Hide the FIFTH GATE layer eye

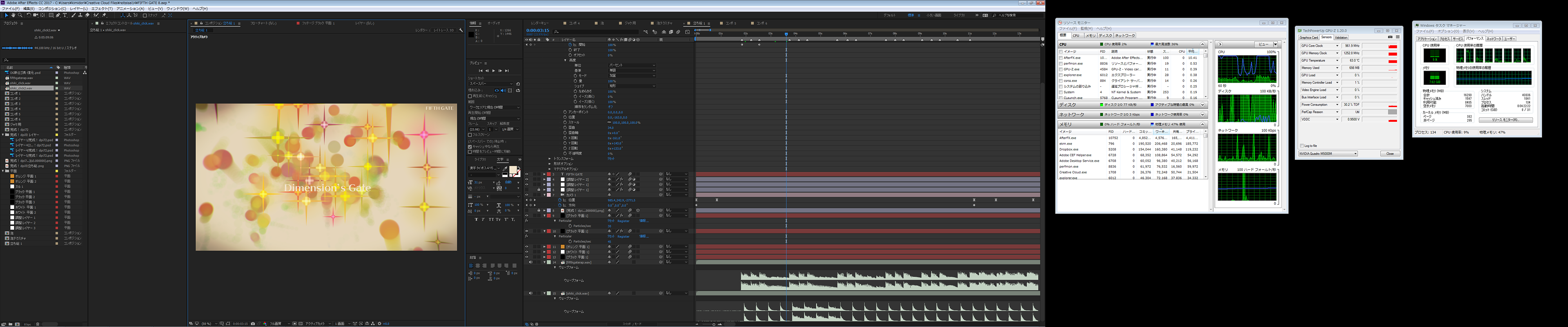point(526,174)
